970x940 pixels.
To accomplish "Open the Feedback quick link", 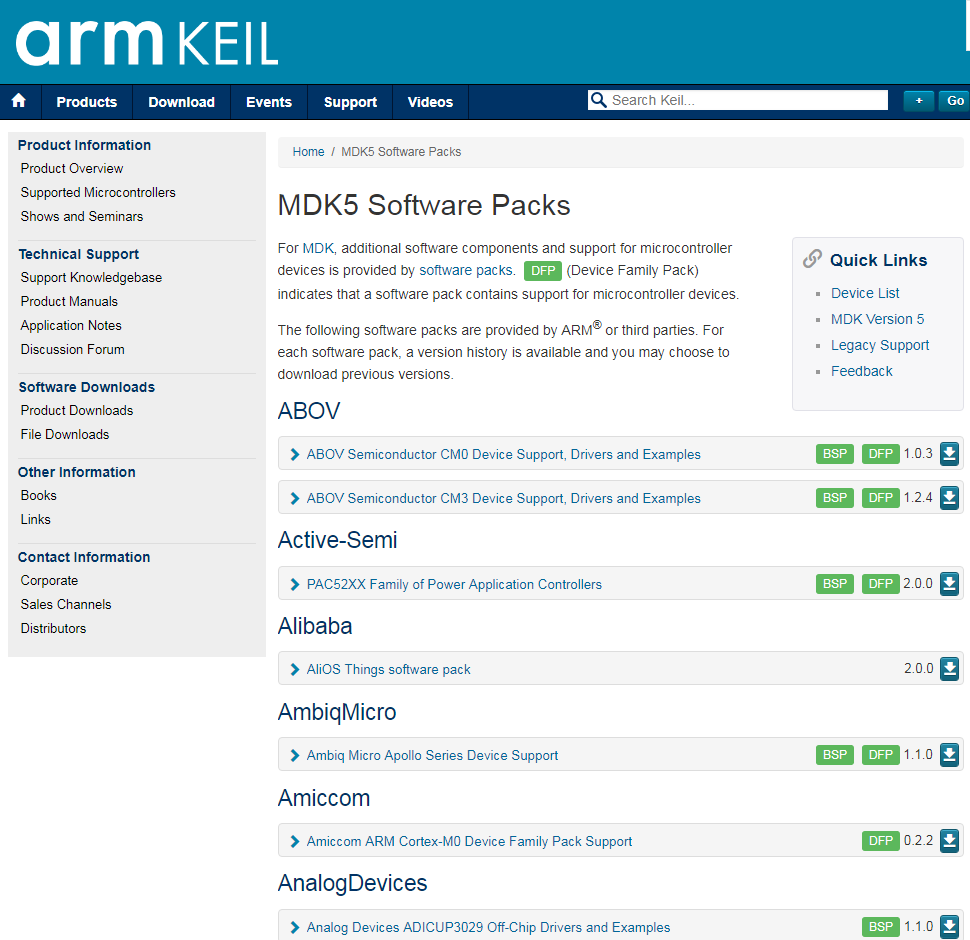I will click(x=861, y=371).
